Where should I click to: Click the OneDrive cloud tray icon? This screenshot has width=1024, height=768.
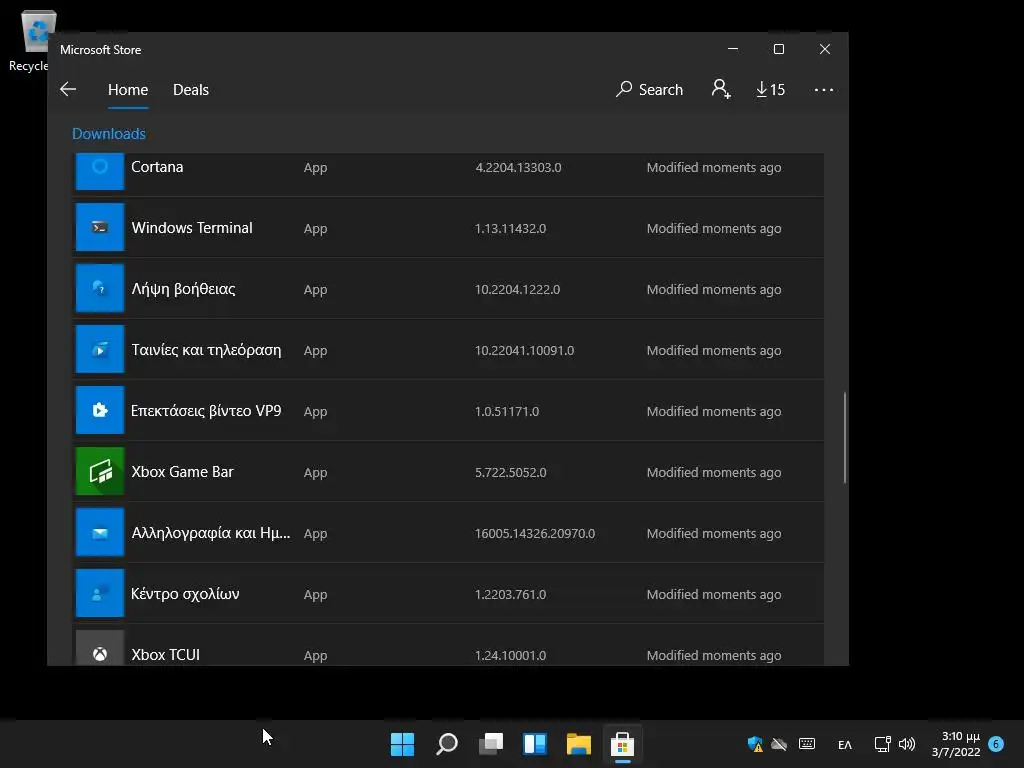point(779,744)
